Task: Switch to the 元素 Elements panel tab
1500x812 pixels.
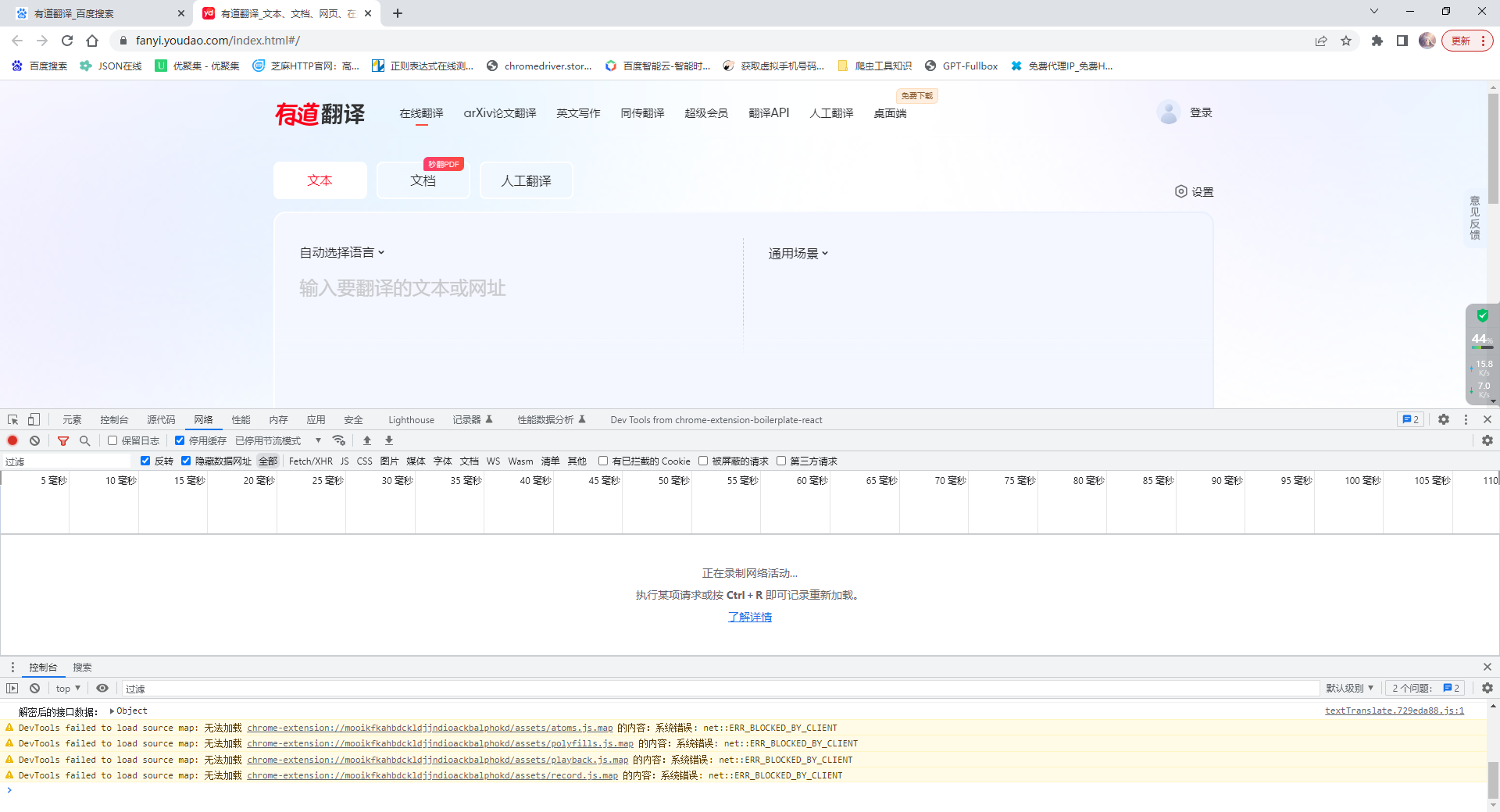Action: pyautogui.click(x=72, y=420)
